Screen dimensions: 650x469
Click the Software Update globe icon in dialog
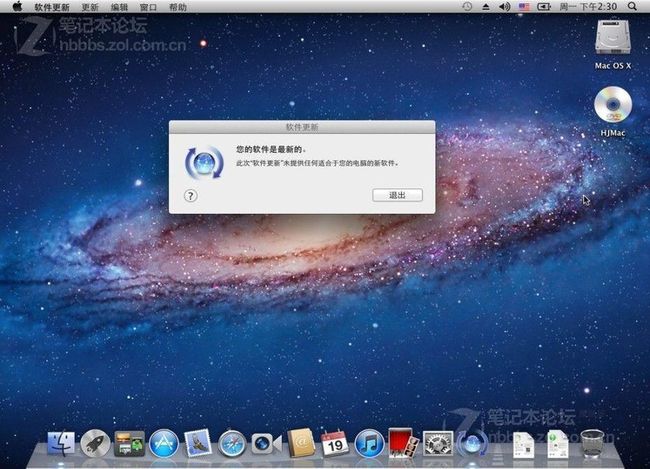click(204, 163)
